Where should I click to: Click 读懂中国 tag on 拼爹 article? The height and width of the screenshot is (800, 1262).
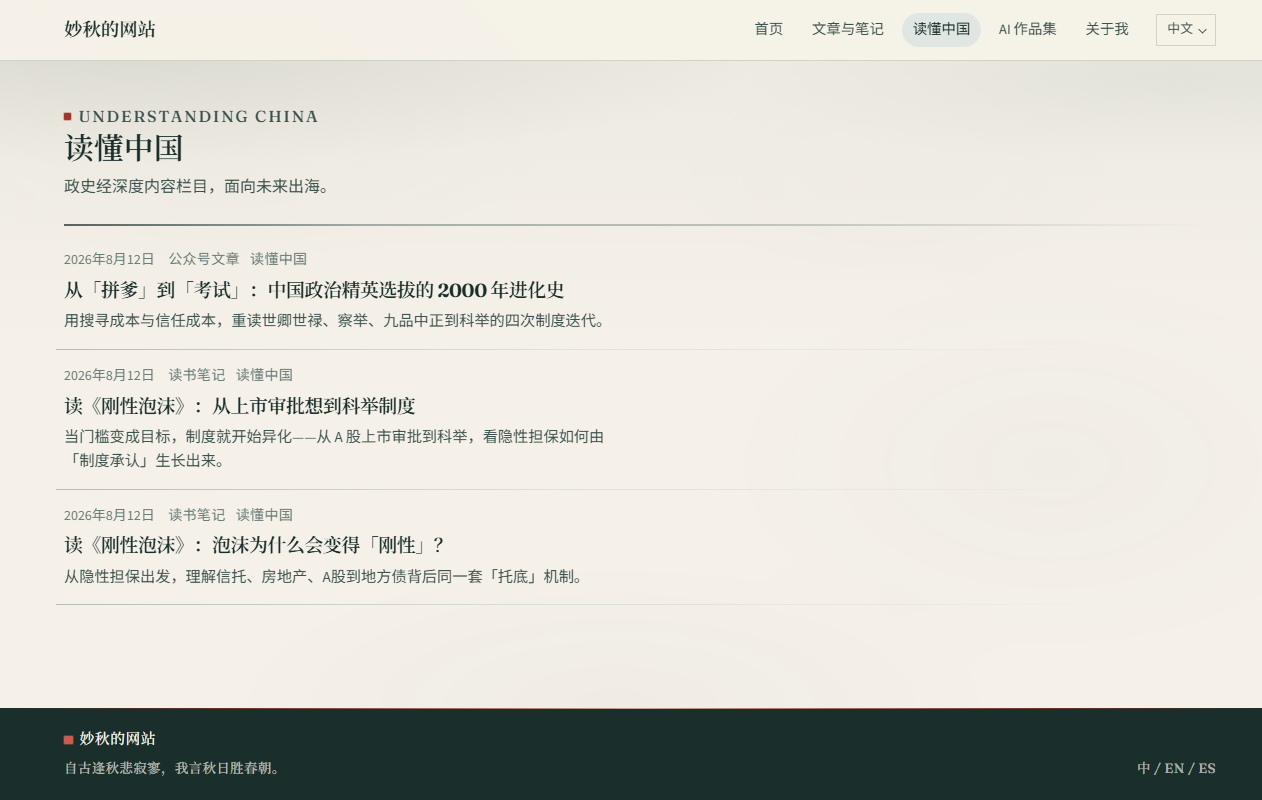pos(279,259)
